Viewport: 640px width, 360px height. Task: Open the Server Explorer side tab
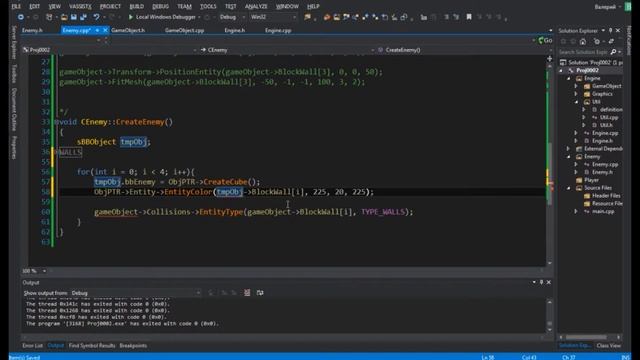coord(13,42)
